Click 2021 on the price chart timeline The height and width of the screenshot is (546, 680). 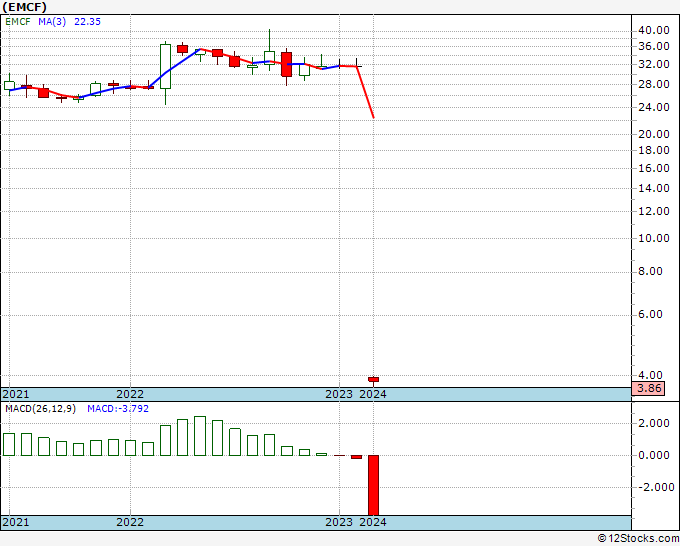(16, 394)
